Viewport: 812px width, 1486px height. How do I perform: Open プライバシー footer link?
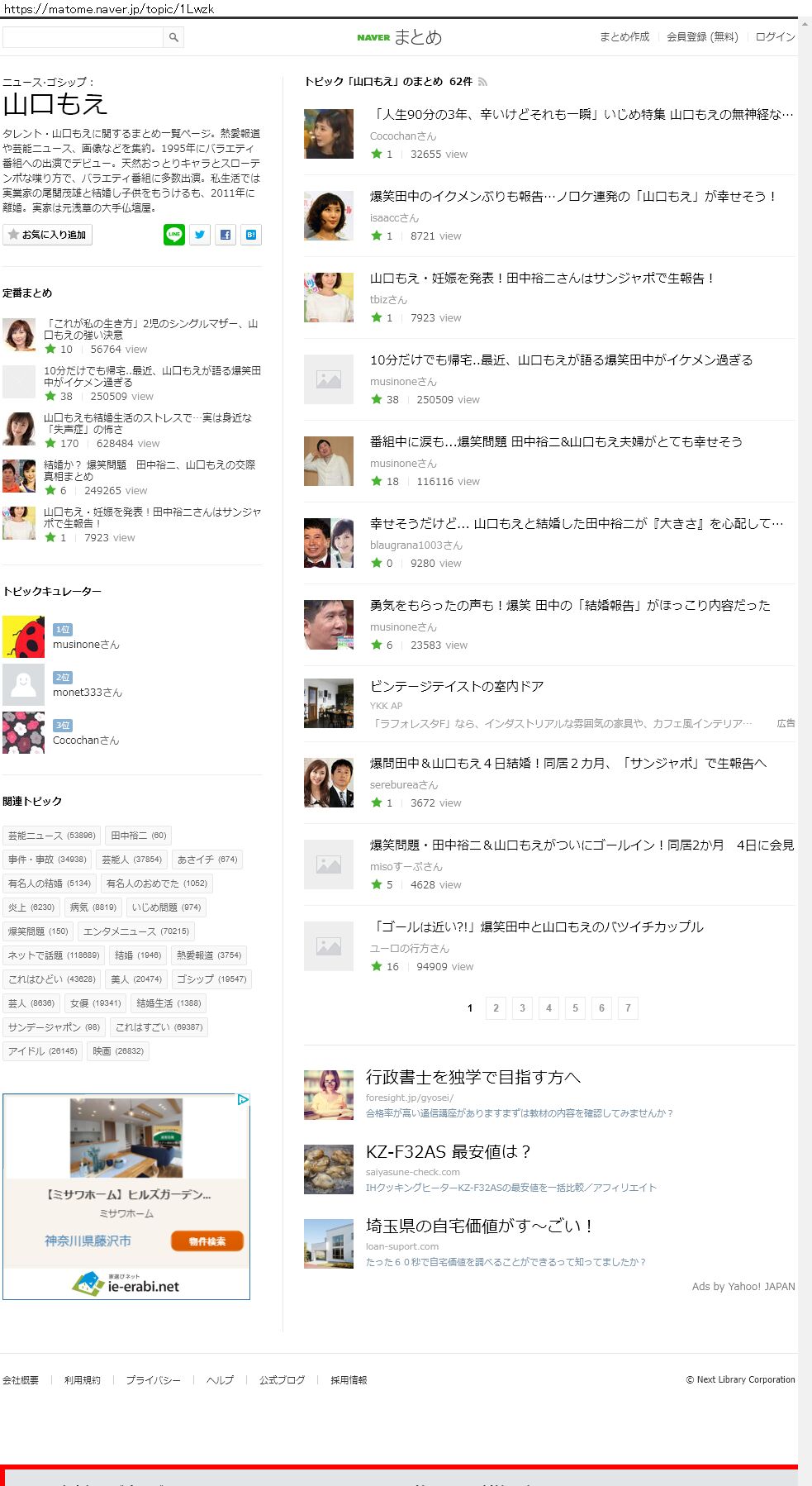[x=154, y=1380]
